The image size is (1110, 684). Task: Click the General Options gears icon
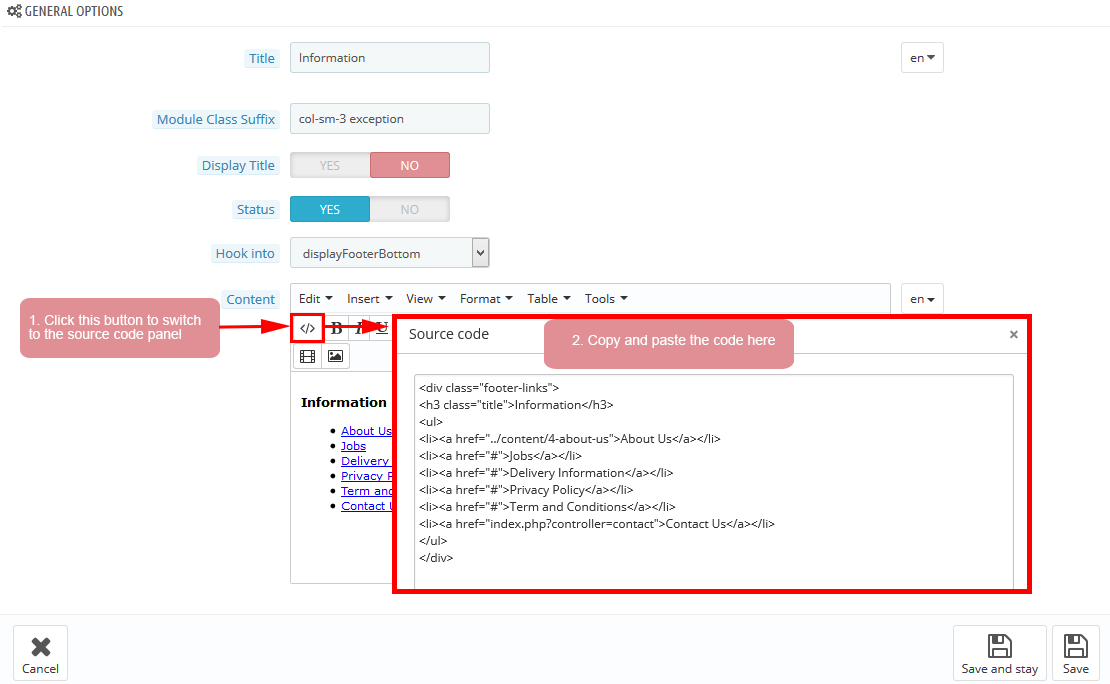(x=14, y=11)
